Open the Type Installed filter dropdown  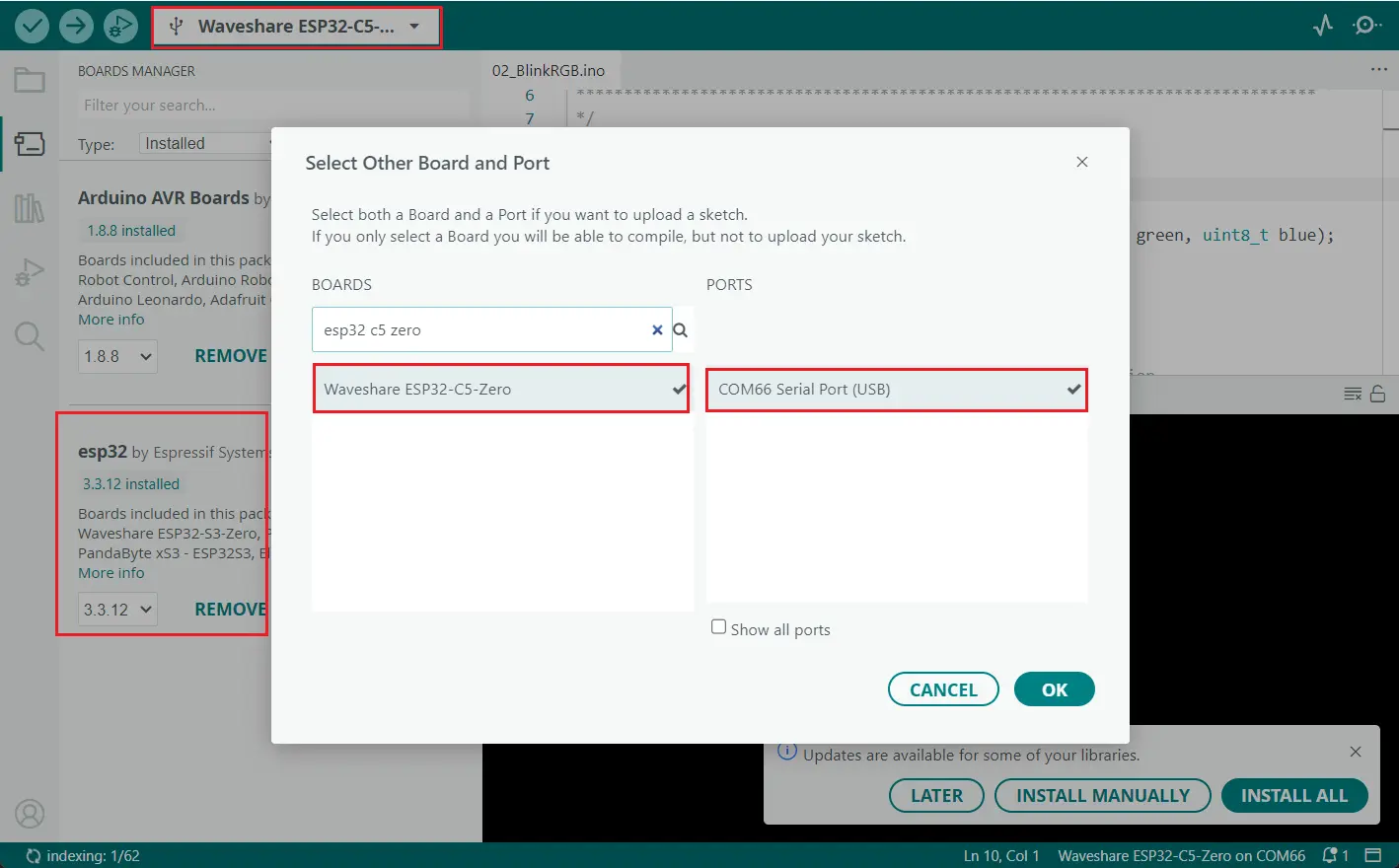tap(207, 144)
